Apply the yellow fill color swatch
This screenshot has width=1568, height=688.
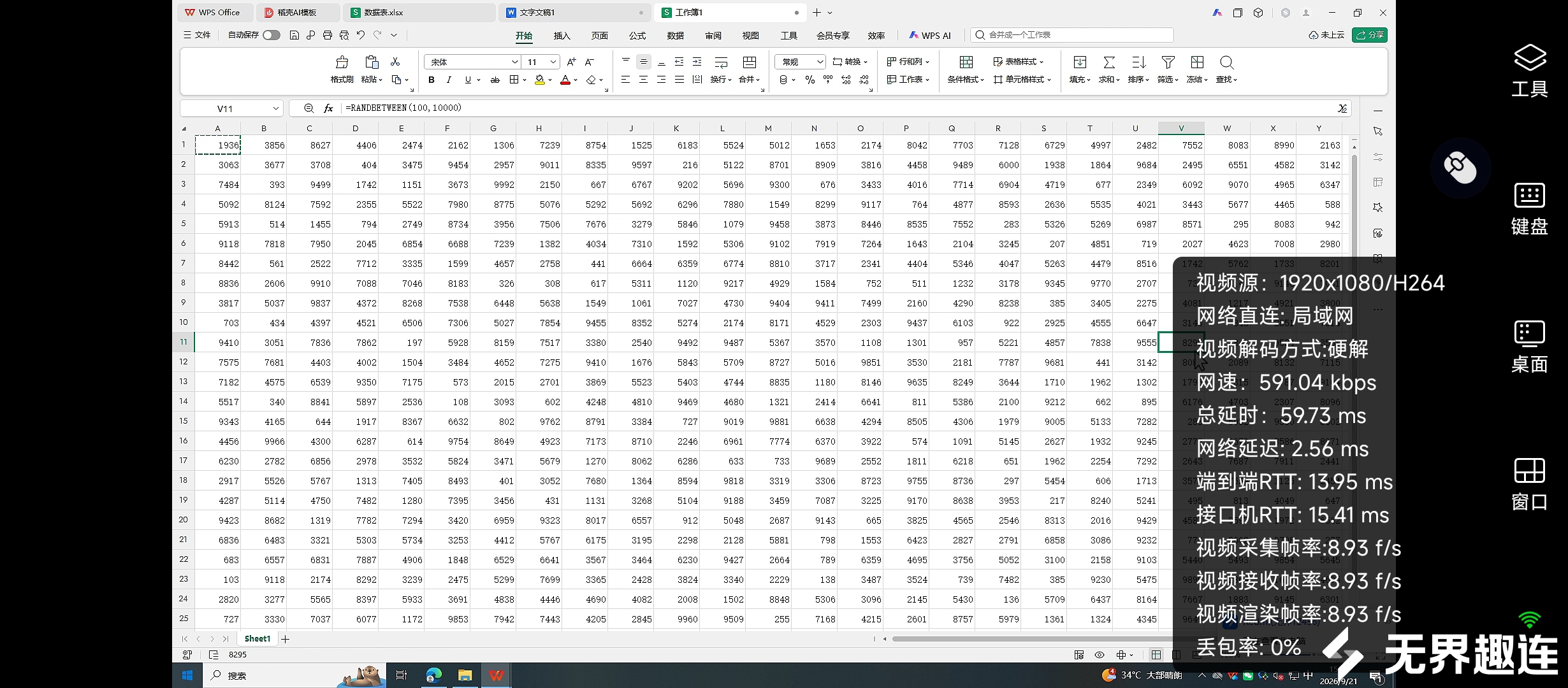tap(539, 80)
